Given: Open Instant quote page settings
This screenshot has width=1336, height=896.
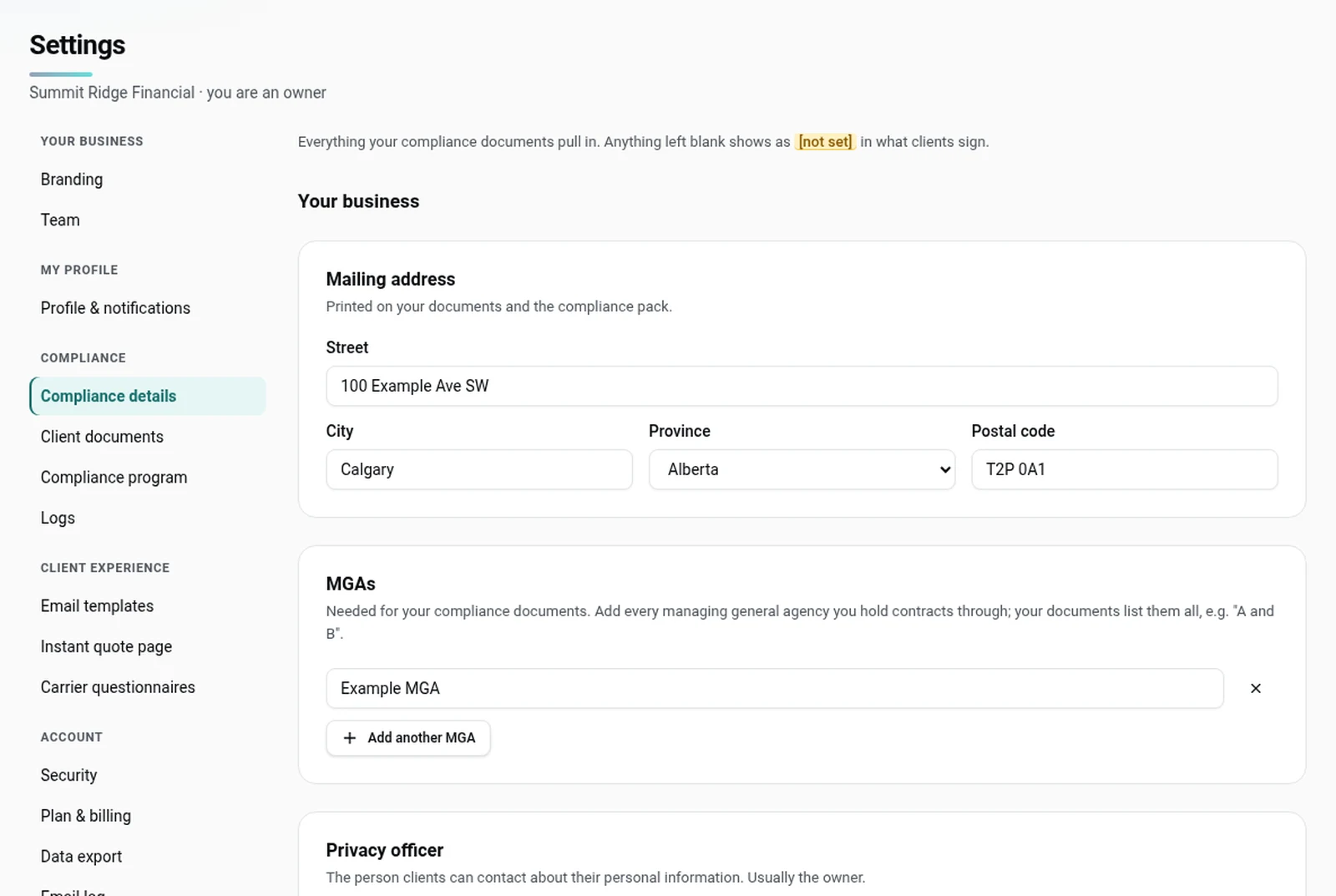Looking at the screenshot, I should [x=106, y=646].
